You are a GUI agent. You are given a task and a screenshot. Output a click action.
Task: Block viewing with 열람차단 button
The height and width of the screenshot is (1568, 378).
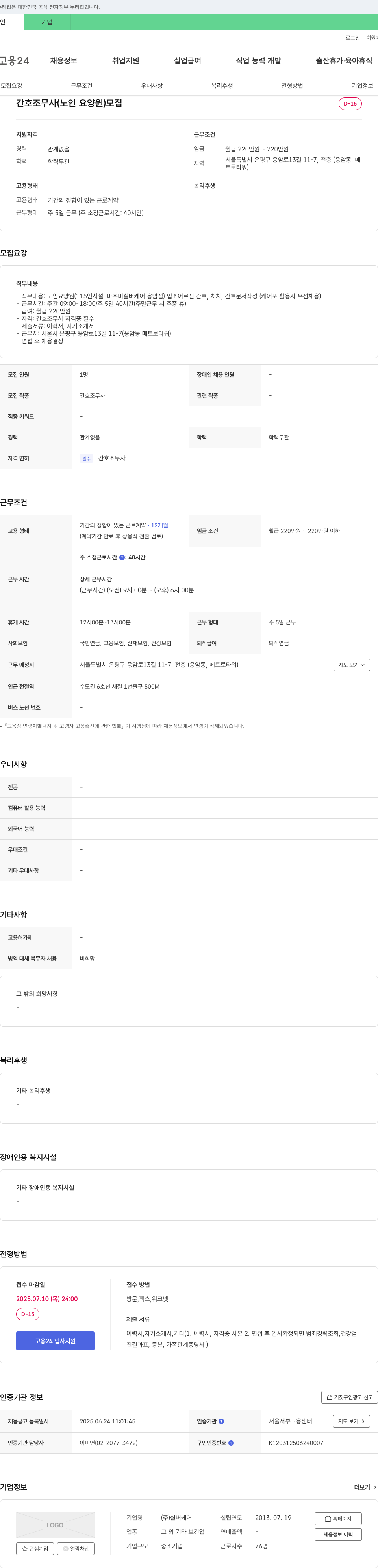(76, 1548)
